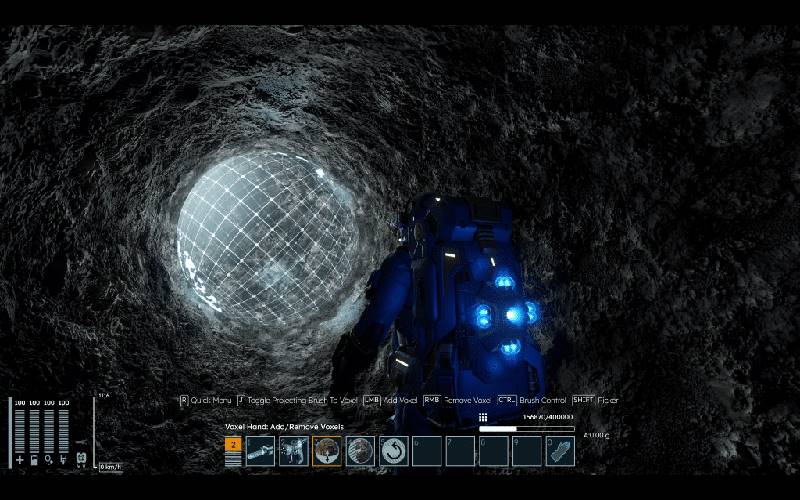The height and width of the screenshot is (500, 800).
Task: Click the empty hotbar slot six
Action: point(427,451)
